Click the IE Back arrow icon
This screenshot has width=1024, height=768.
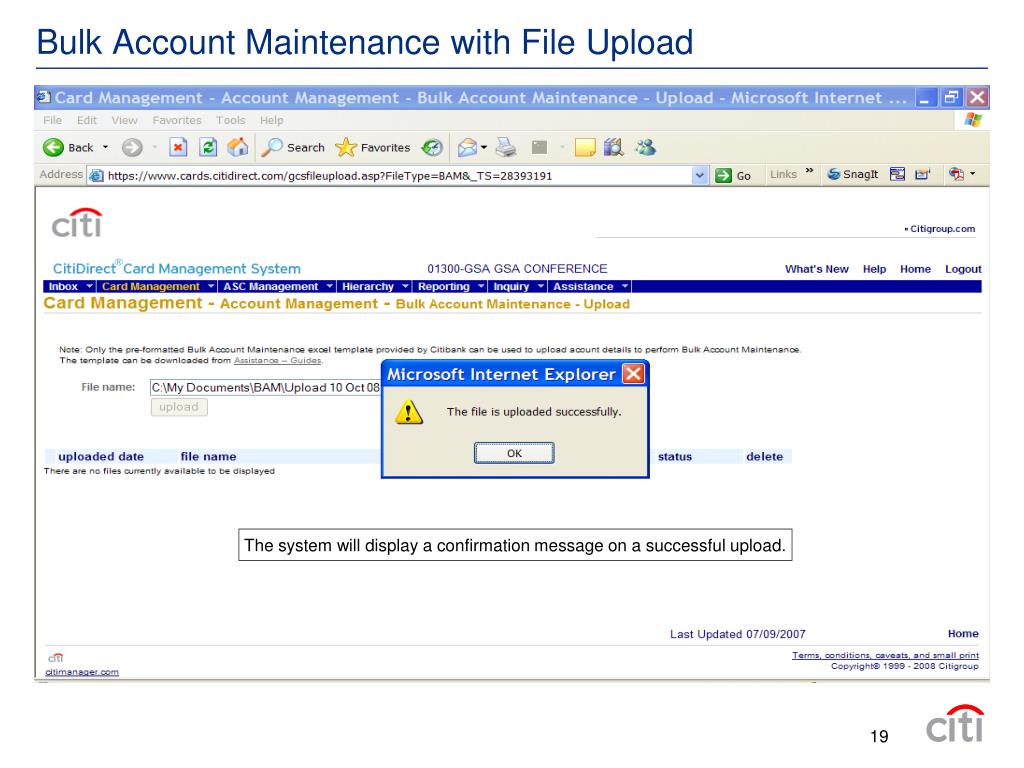[x=53, y=148]
